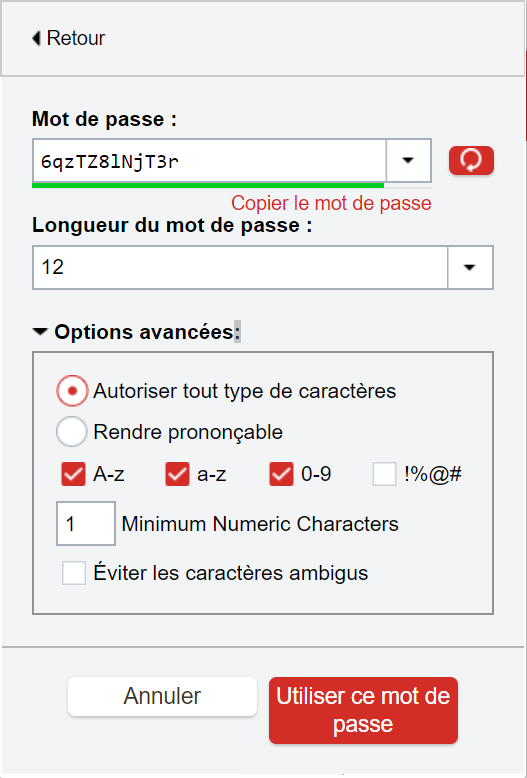Click the Annuler button

[x=162, y=697]
